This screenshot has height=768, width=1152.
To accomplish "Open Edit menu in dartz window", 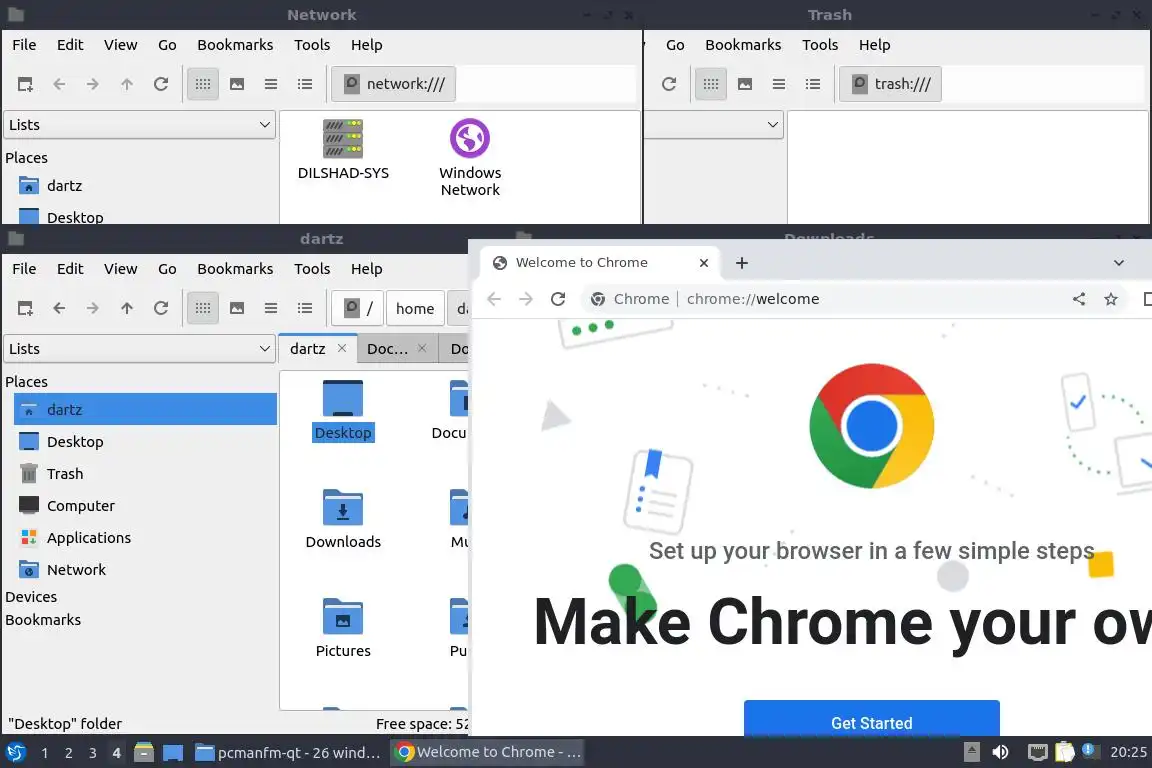I will coord(70,269).
